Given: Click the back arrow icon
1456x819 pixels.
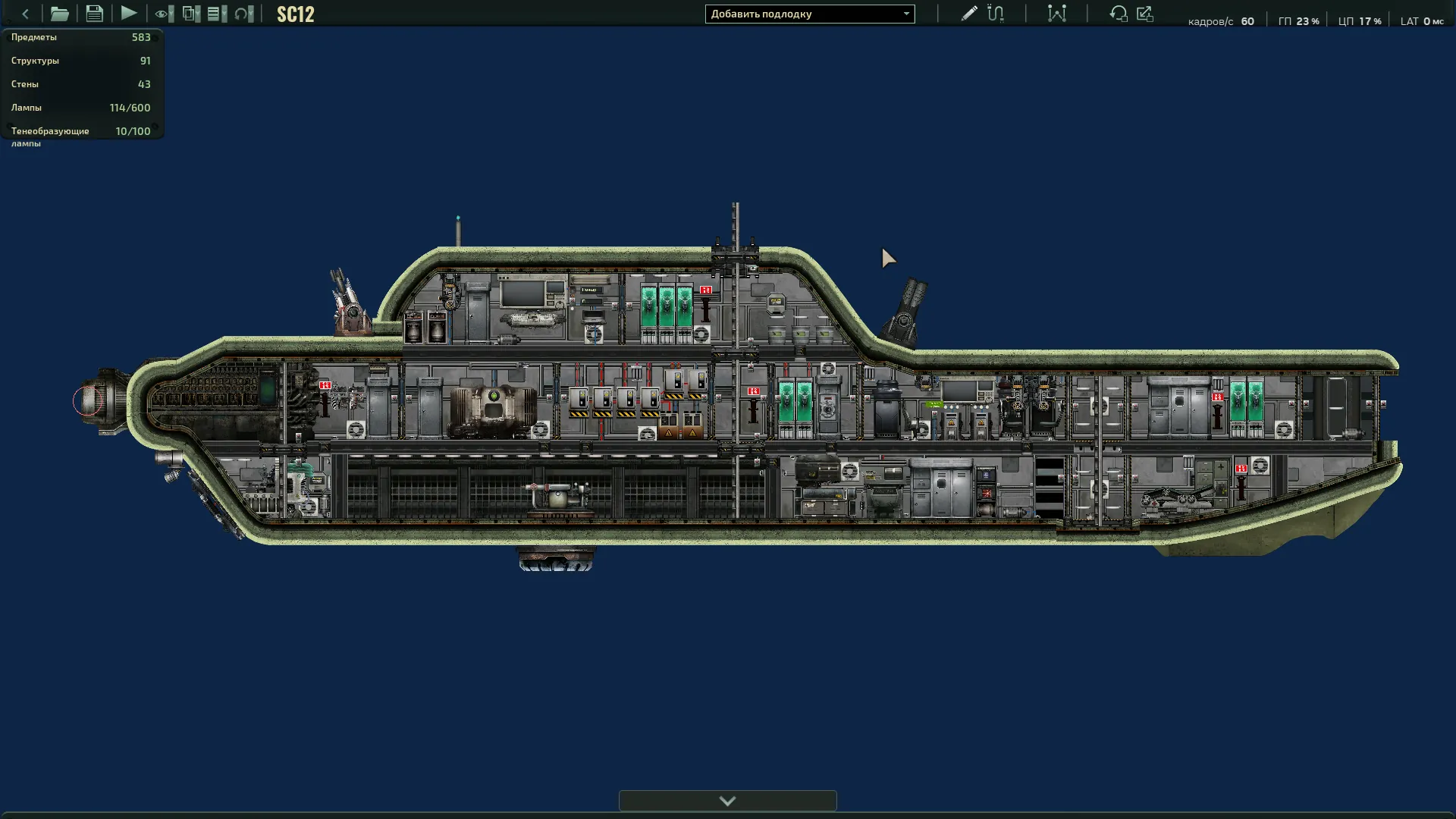Looking at the screenshot, I should tap(25, 14).
